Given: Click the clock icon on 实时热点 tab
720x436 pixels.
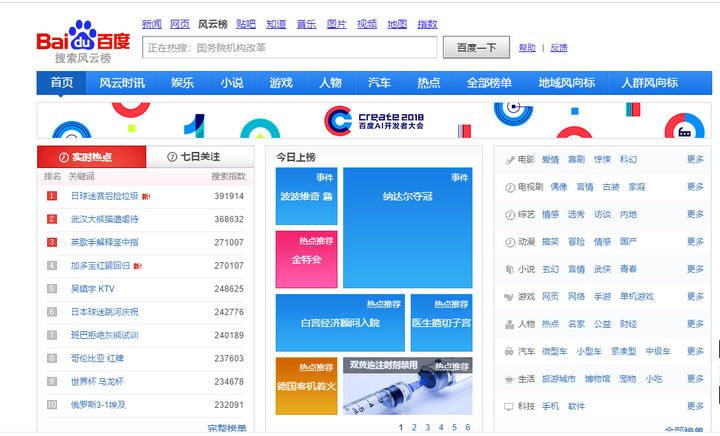Looking at the screenshot, I should [64, 157].
